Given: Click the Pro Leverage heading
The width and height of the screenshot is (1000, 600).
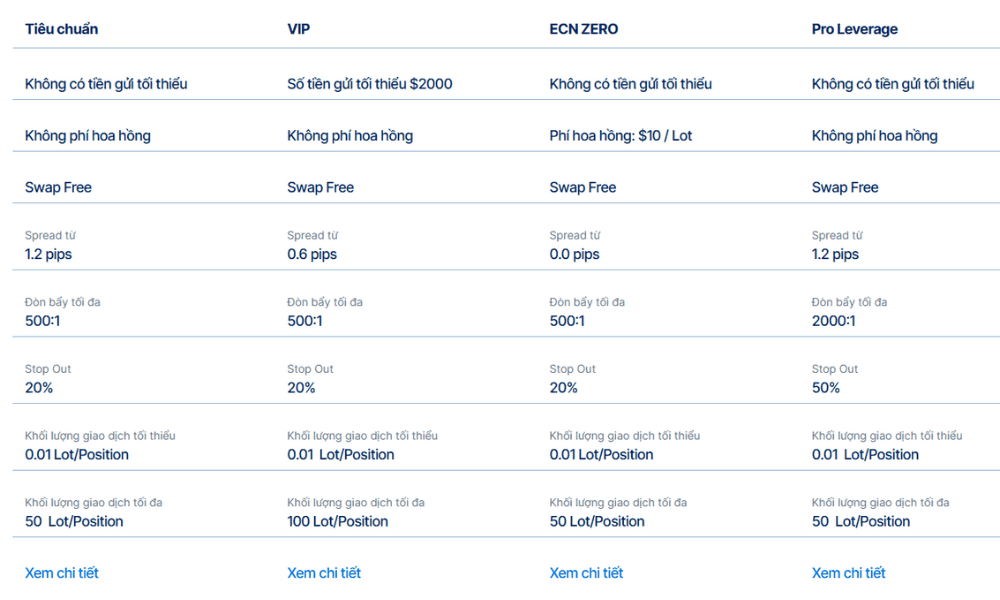Looking at the screenshot, I should click(854, 29).
